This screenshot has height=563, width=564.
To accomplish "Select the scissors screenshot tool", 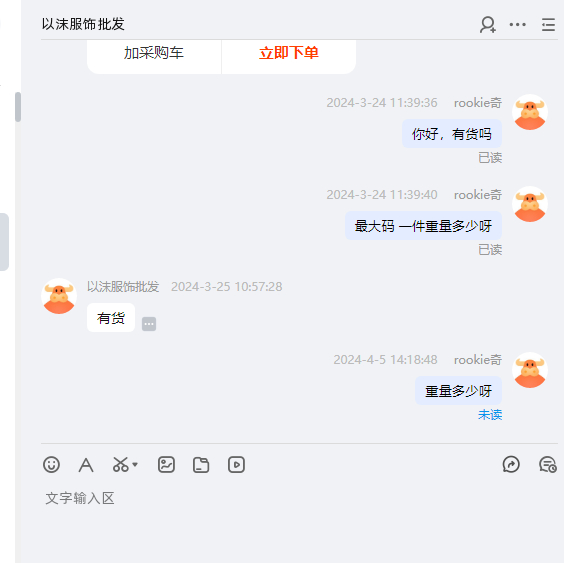I will coord(120,464).
